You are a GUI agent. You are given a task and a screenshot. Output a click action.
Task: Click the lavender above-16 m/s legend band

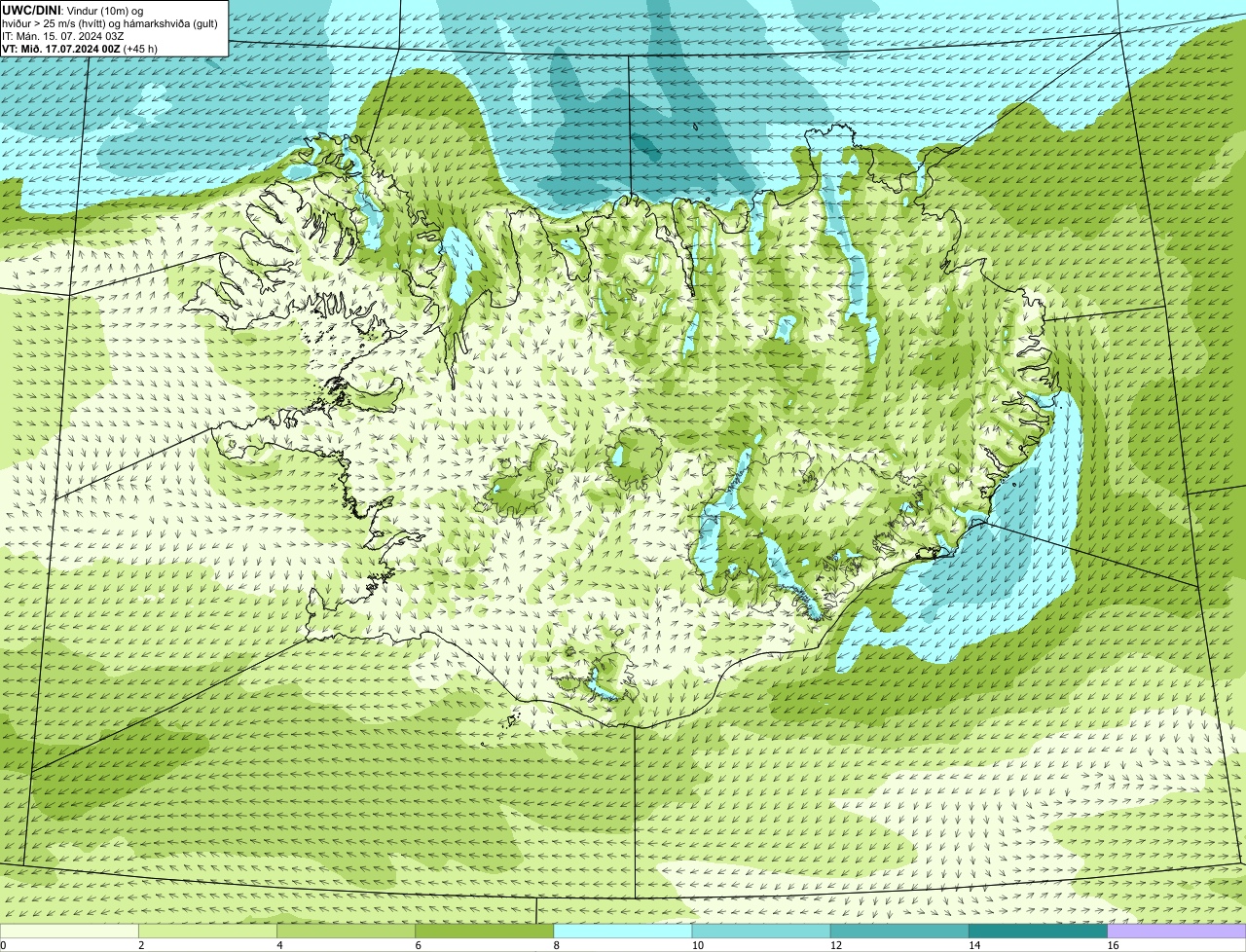[x=1177, y=931]
